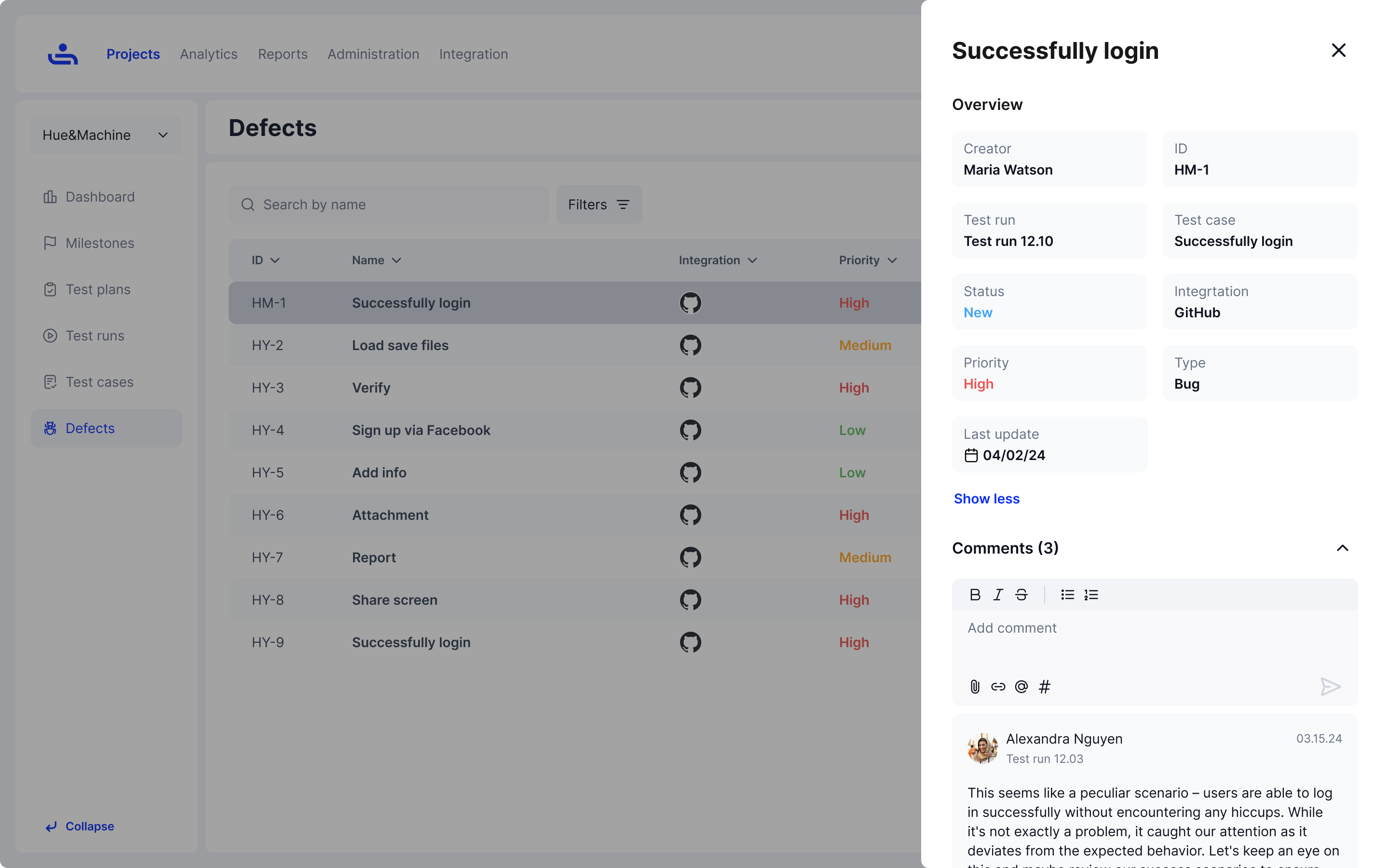Click Show less link
The width and height of the screenshot is (1389, 868).
987,498
